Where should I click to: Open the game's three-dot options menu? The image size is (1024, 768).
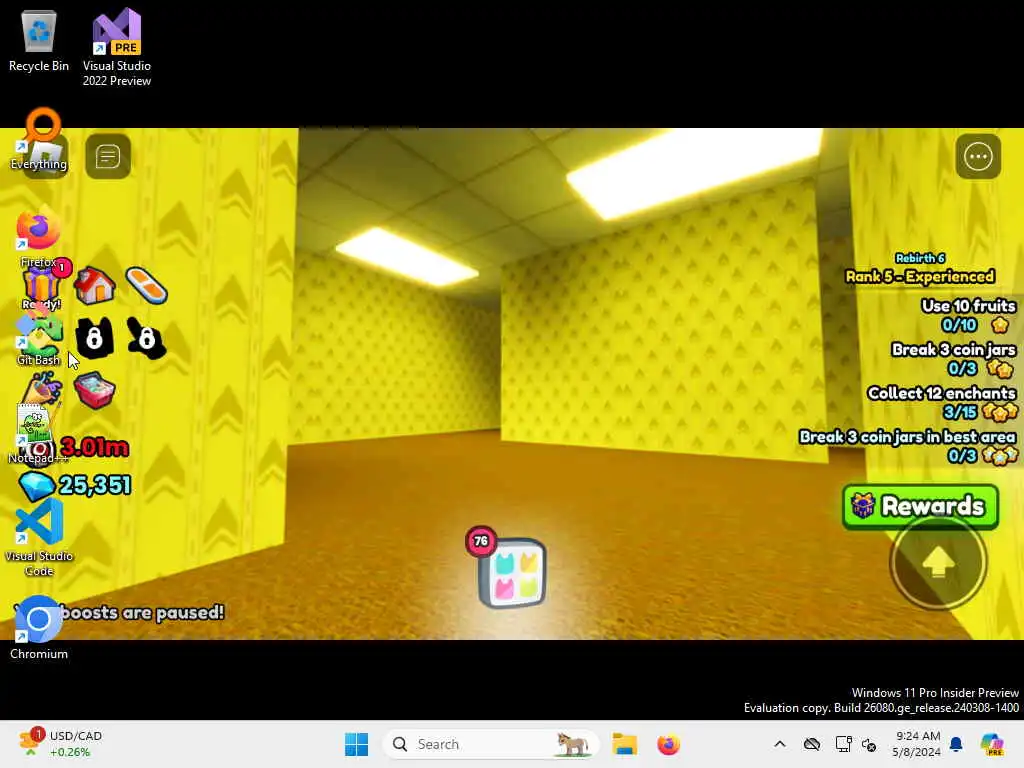[x=978, y=157]
